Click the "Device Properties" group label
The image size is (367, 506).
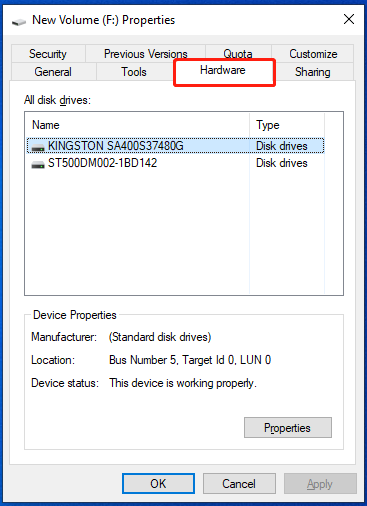75,315
